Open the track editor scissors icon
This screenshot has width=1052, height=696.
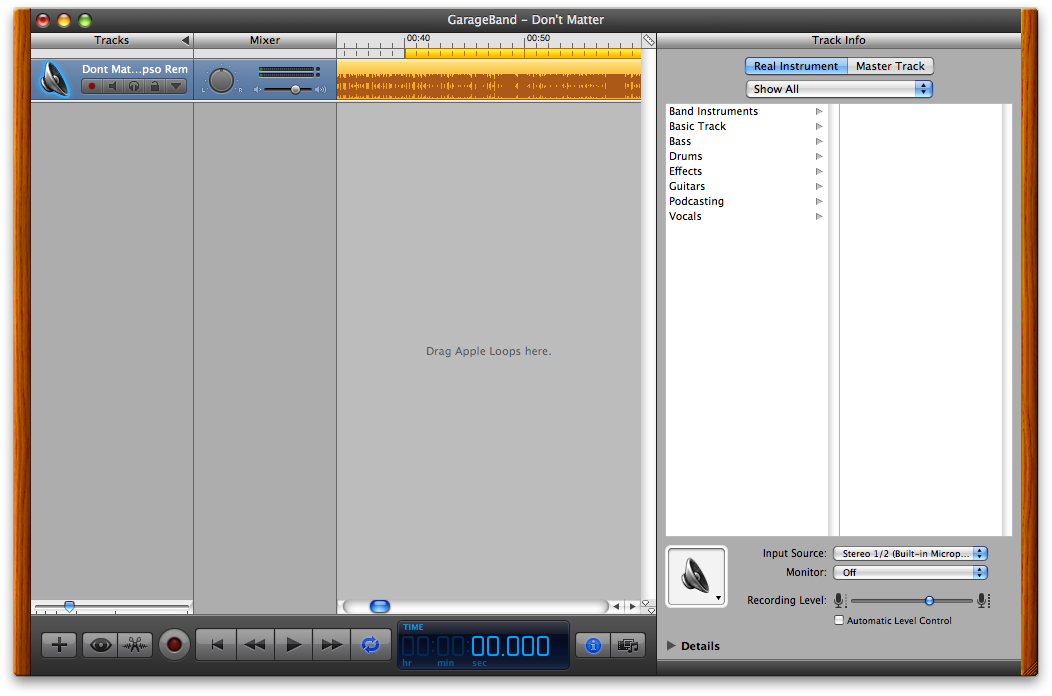135,645
